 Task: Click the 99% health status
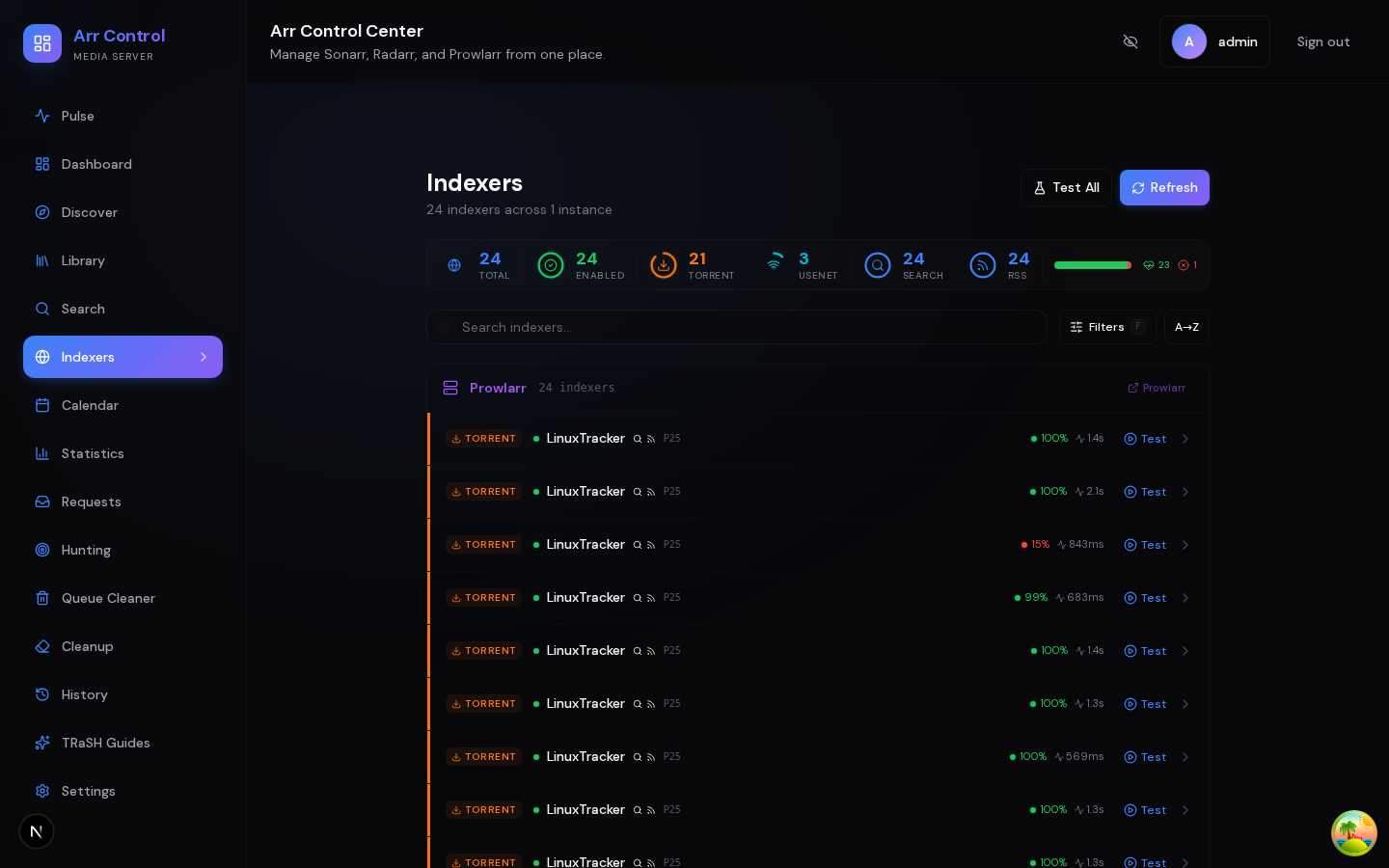[1031, 598]
